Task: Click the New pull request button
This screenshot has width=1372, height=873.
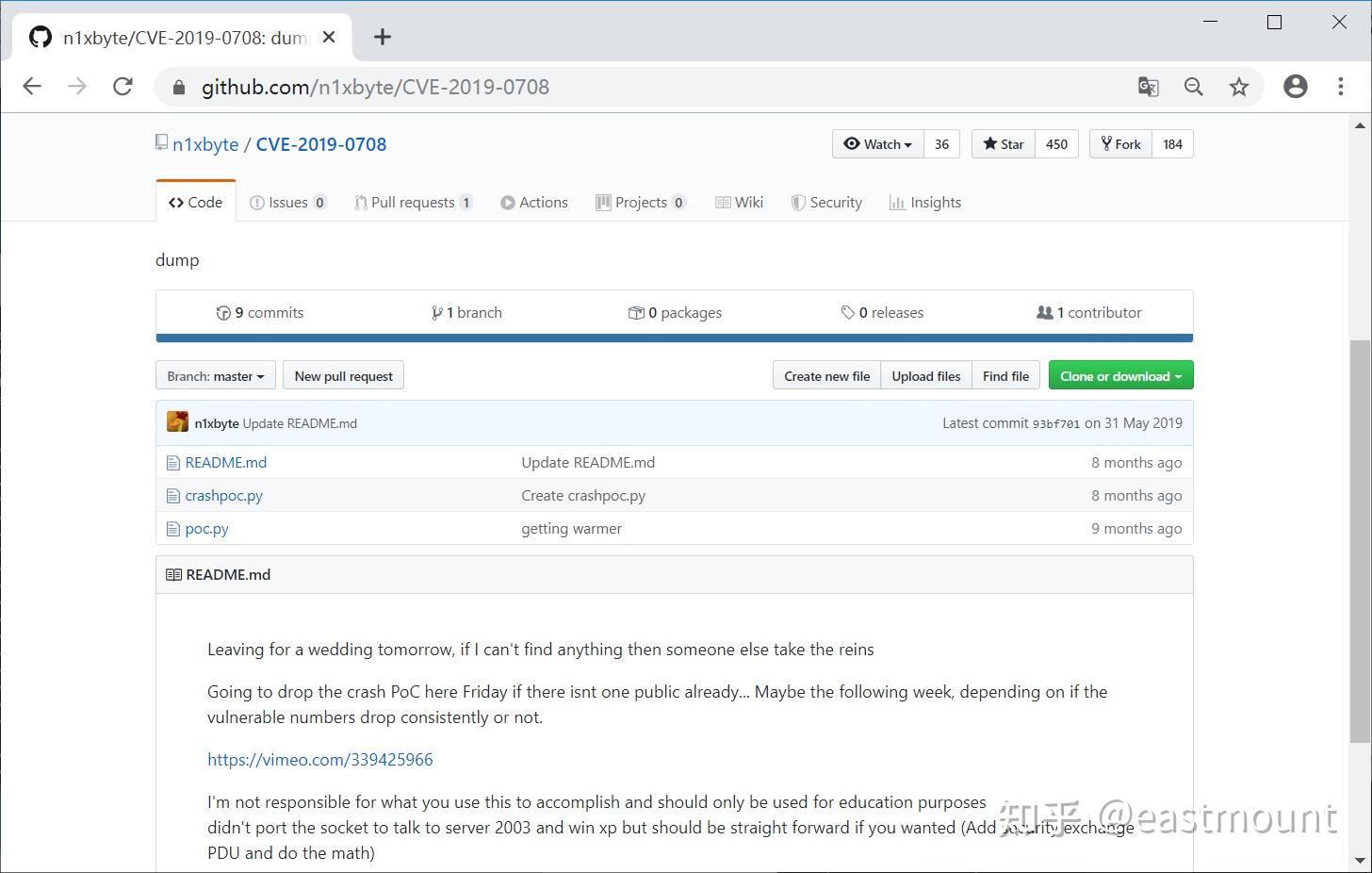Action: click(344, 376)
